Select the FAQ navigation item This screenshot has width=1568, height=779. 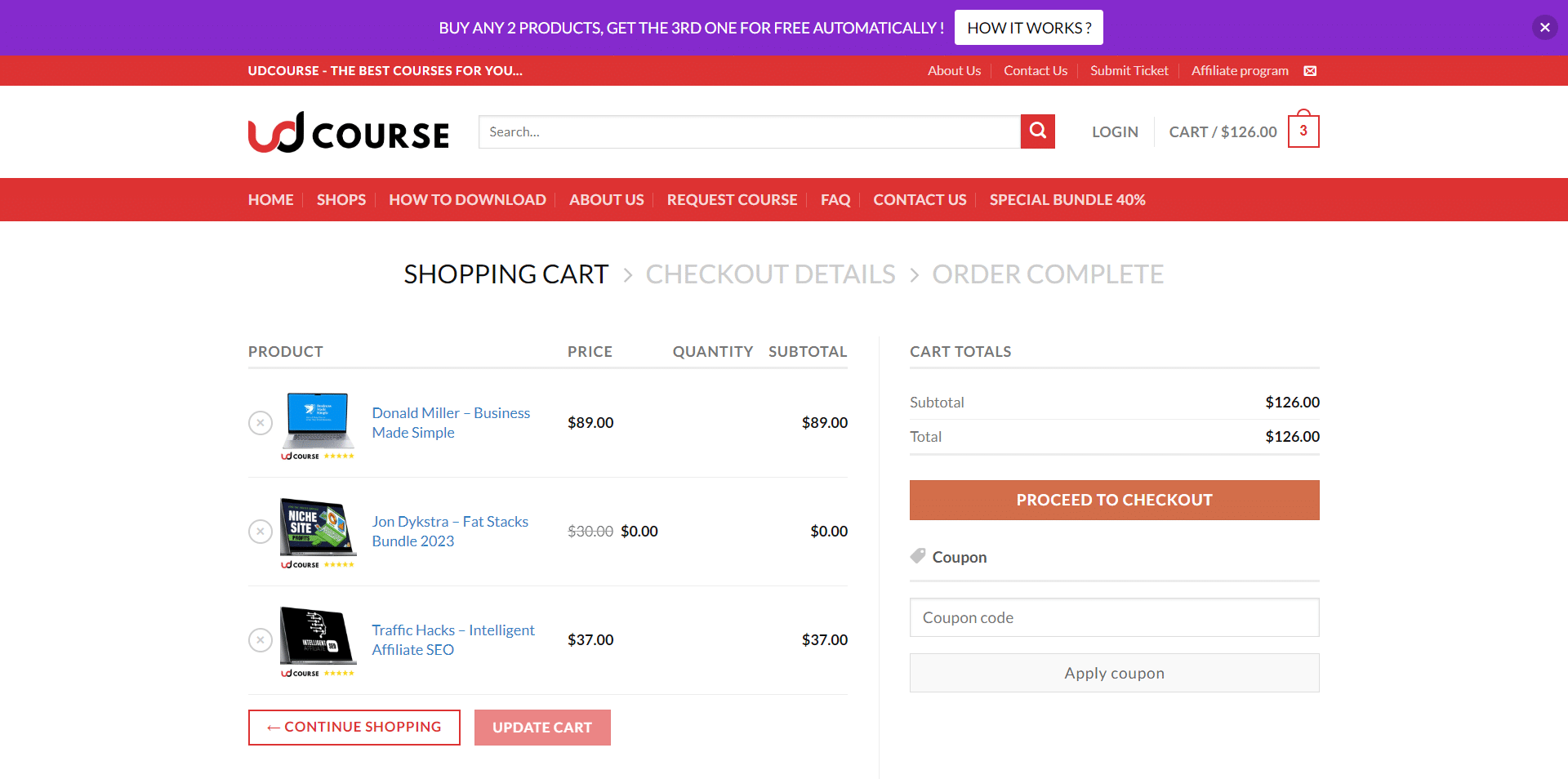835,199
